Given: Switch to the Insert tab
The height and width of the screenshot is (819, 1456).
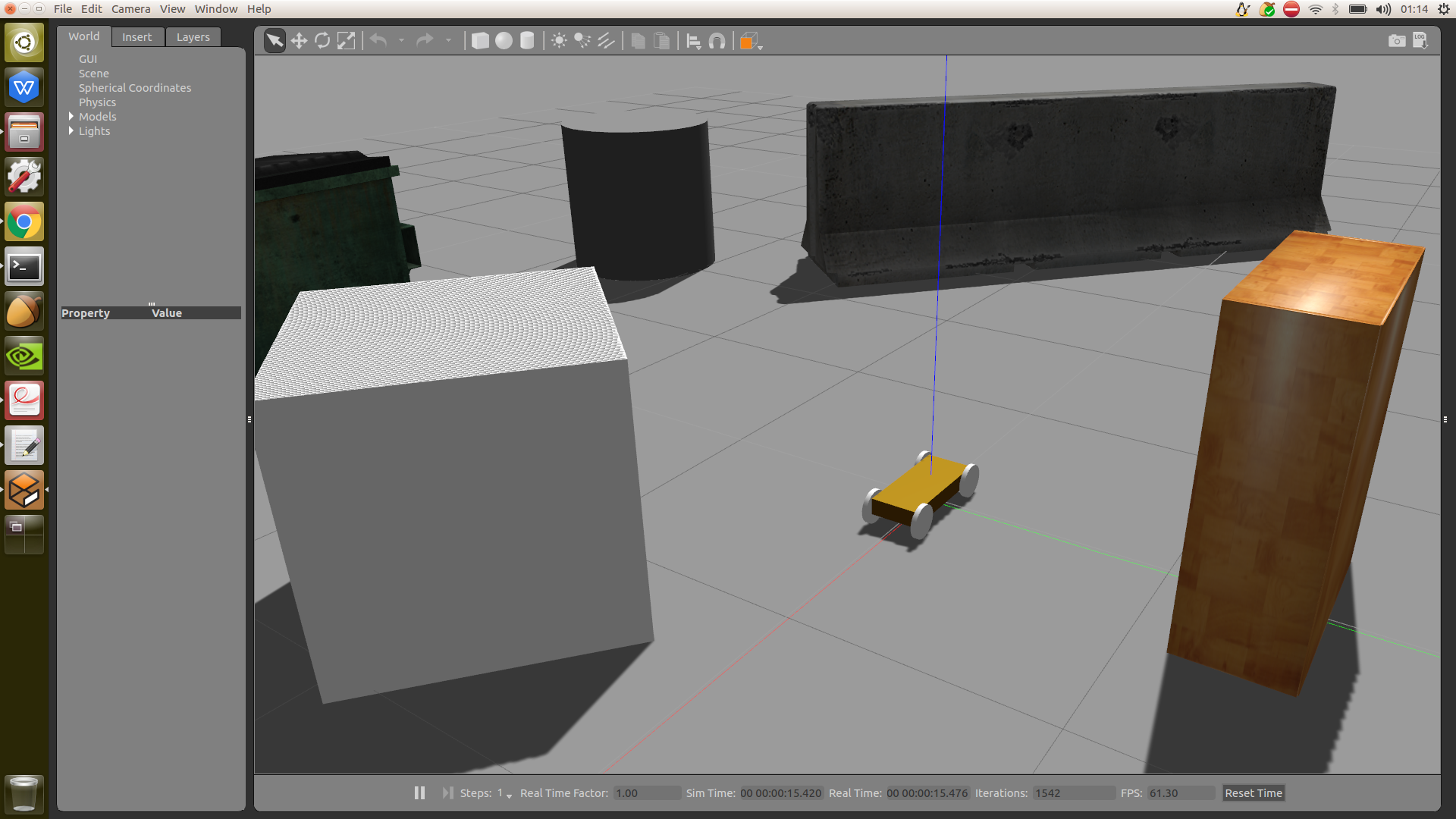Looking at the screenshot, I should (x=137, y=37).
